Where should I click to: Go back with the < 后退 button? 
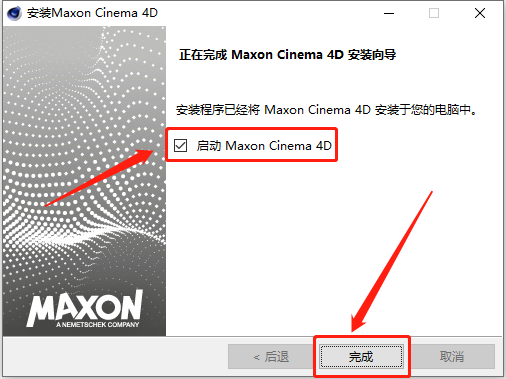271,357
